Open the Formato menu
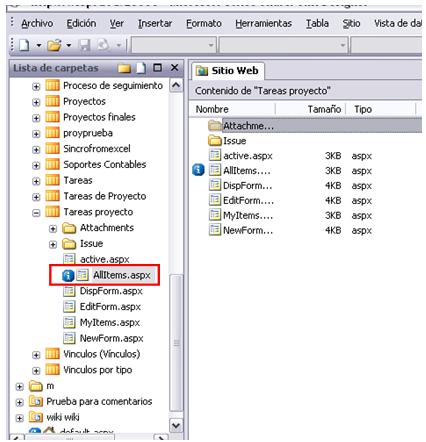 (x=204, y=23)
